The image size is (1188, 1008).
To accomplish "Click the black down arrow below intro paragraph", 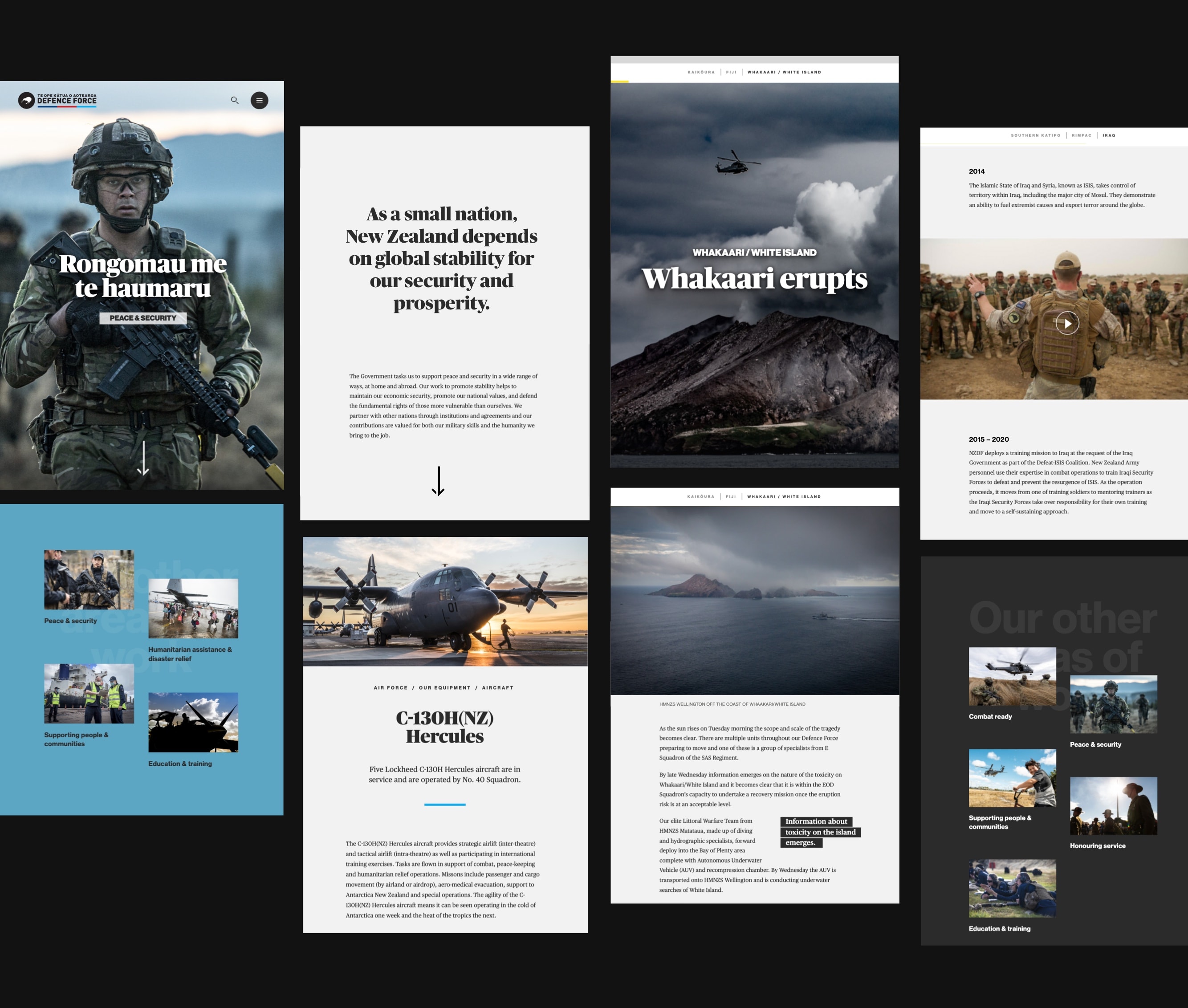I will pos(438,481).
